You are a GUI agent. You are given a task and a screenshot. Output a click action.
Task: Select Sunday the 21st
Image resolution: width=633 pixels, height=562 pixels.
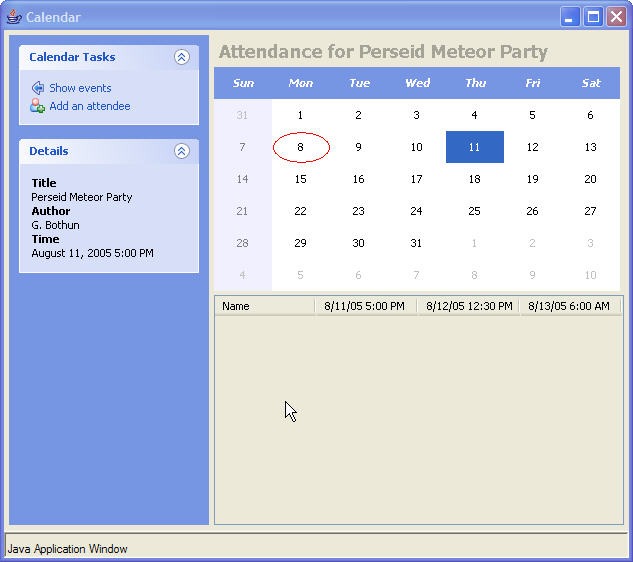point(243,211)
